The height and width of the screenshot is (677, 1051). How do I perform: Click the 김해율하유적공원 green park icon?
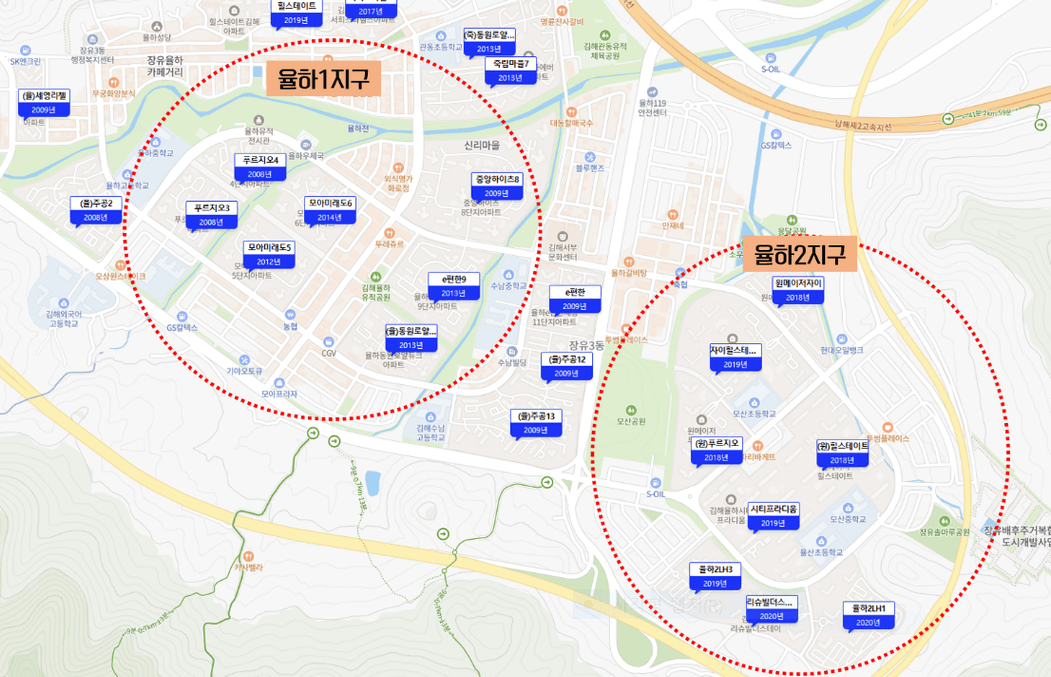click(x=376, y=276)
